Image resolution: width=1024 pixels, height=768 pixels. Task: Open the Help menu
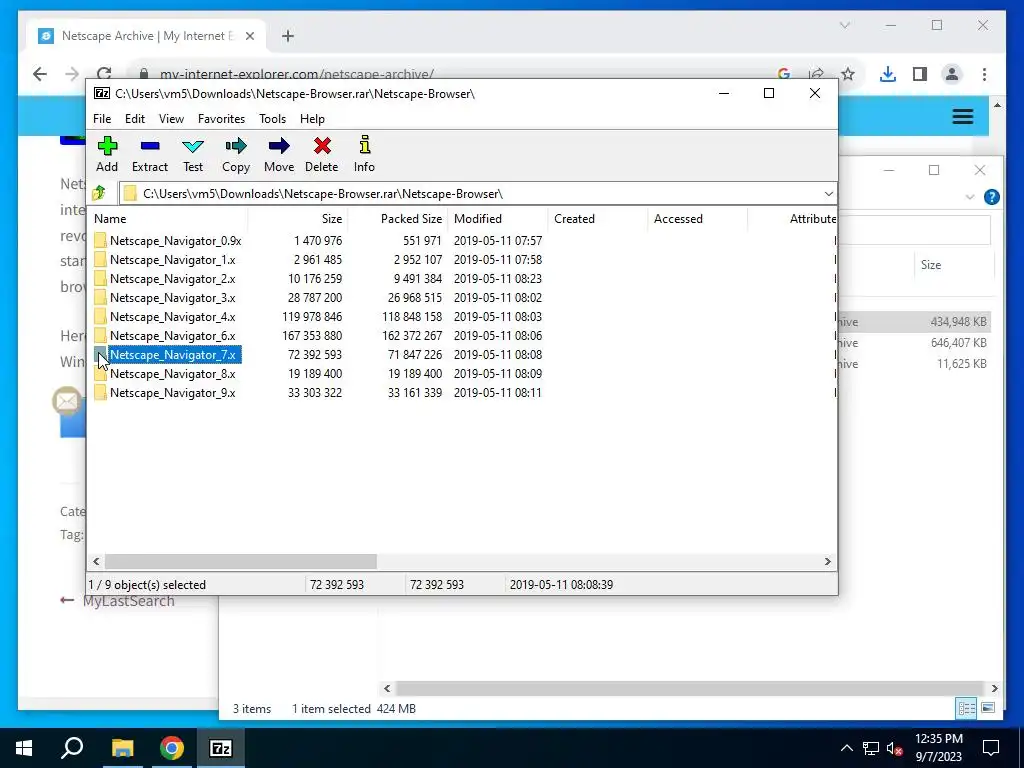click(312, 119)
